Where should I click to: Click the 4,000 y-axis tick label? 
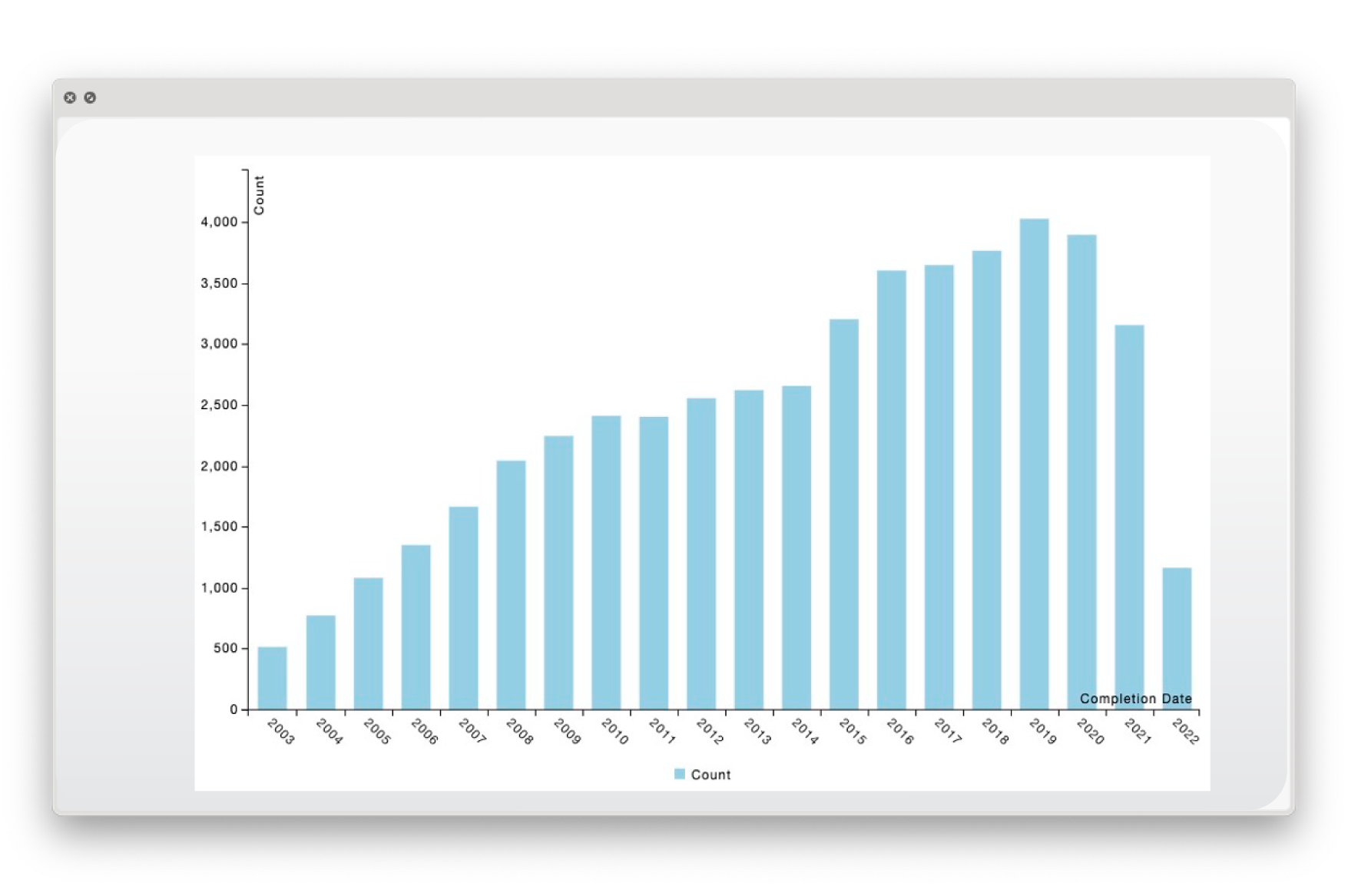219,222
